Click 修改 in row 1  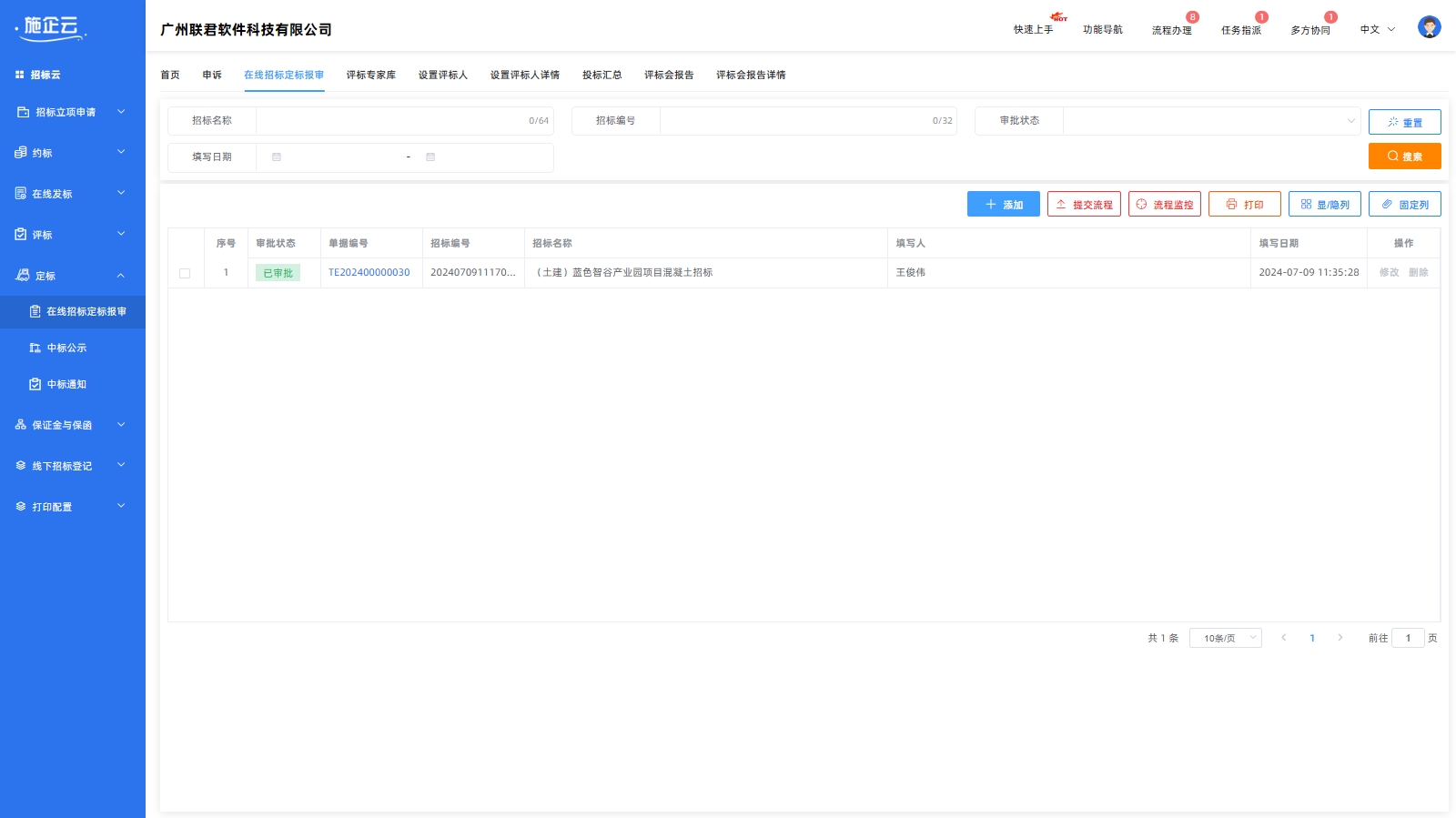(x=1389, y=273)
